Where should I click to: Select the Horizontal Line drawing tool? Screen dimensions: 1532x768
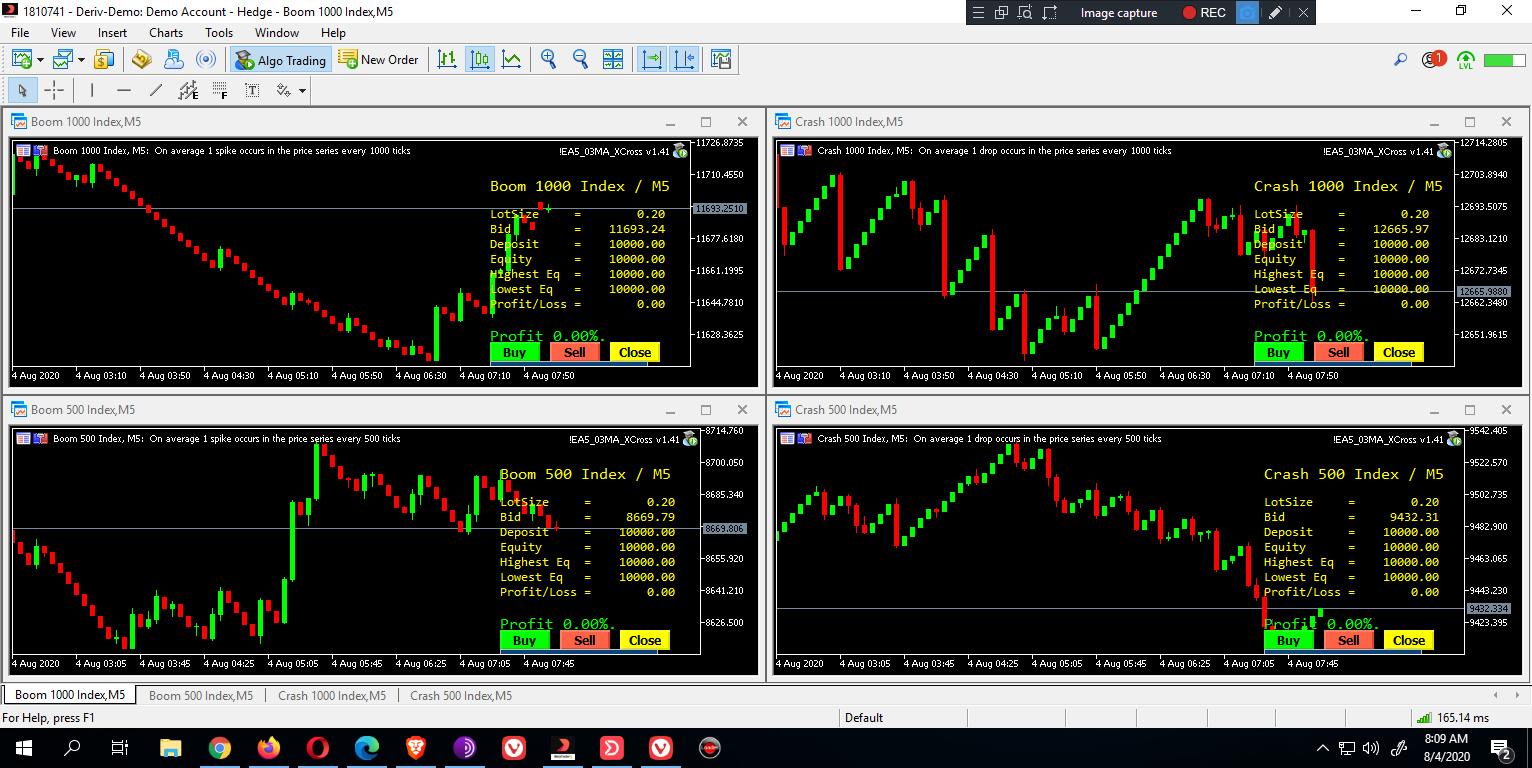pos(124,90)
